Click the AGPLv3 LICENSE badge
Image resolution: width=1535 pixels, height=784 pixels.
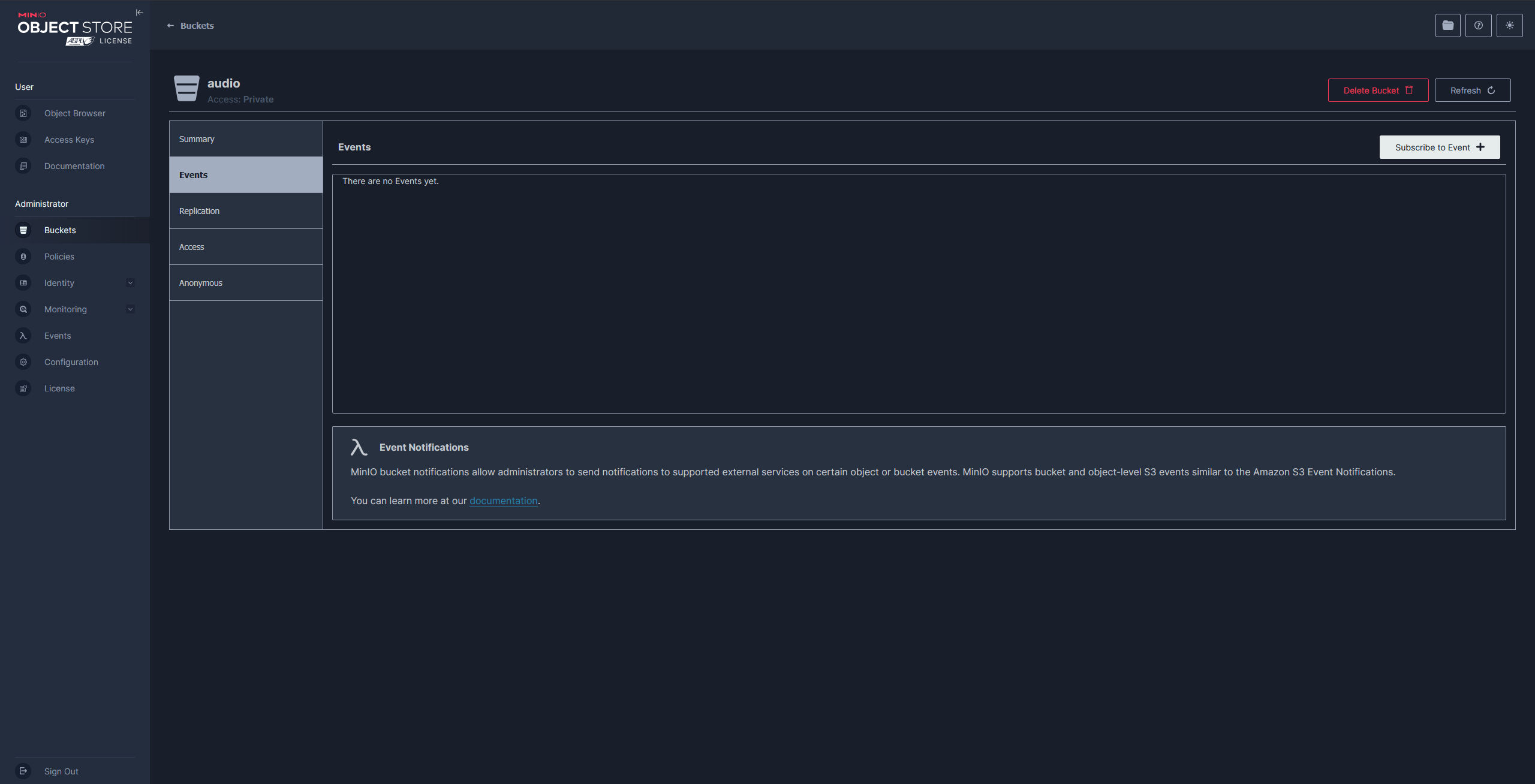click(99, 41)
